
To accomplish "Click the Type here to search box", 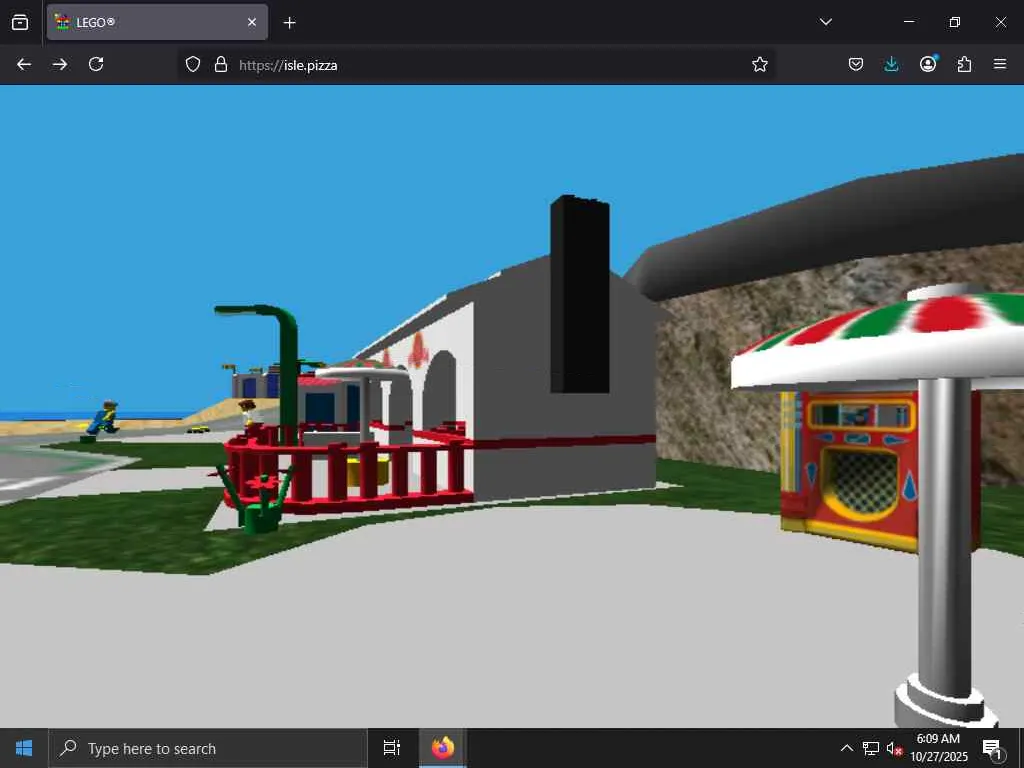I will [208, 748].
